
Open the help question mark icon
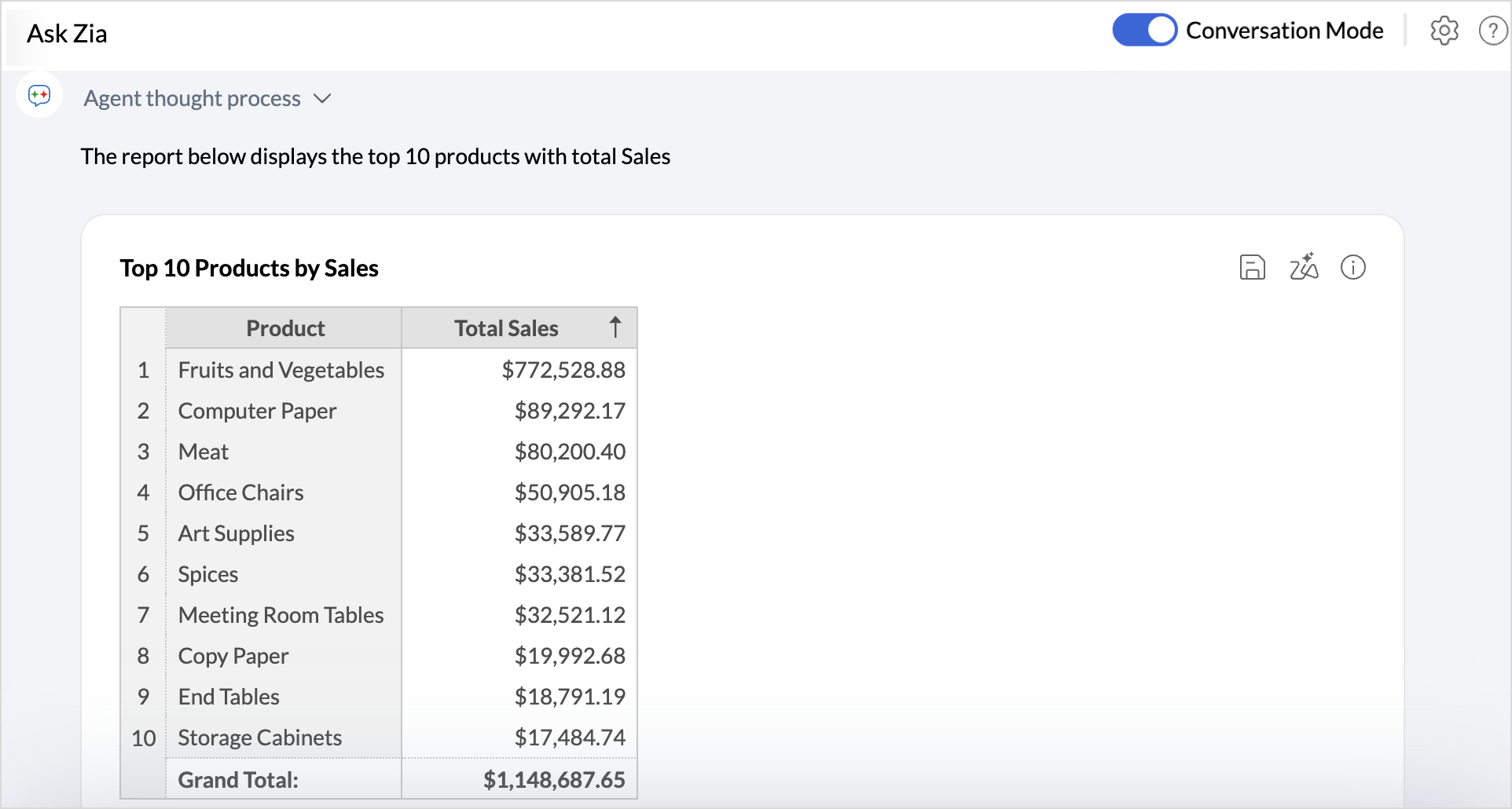coord(1492,31)
